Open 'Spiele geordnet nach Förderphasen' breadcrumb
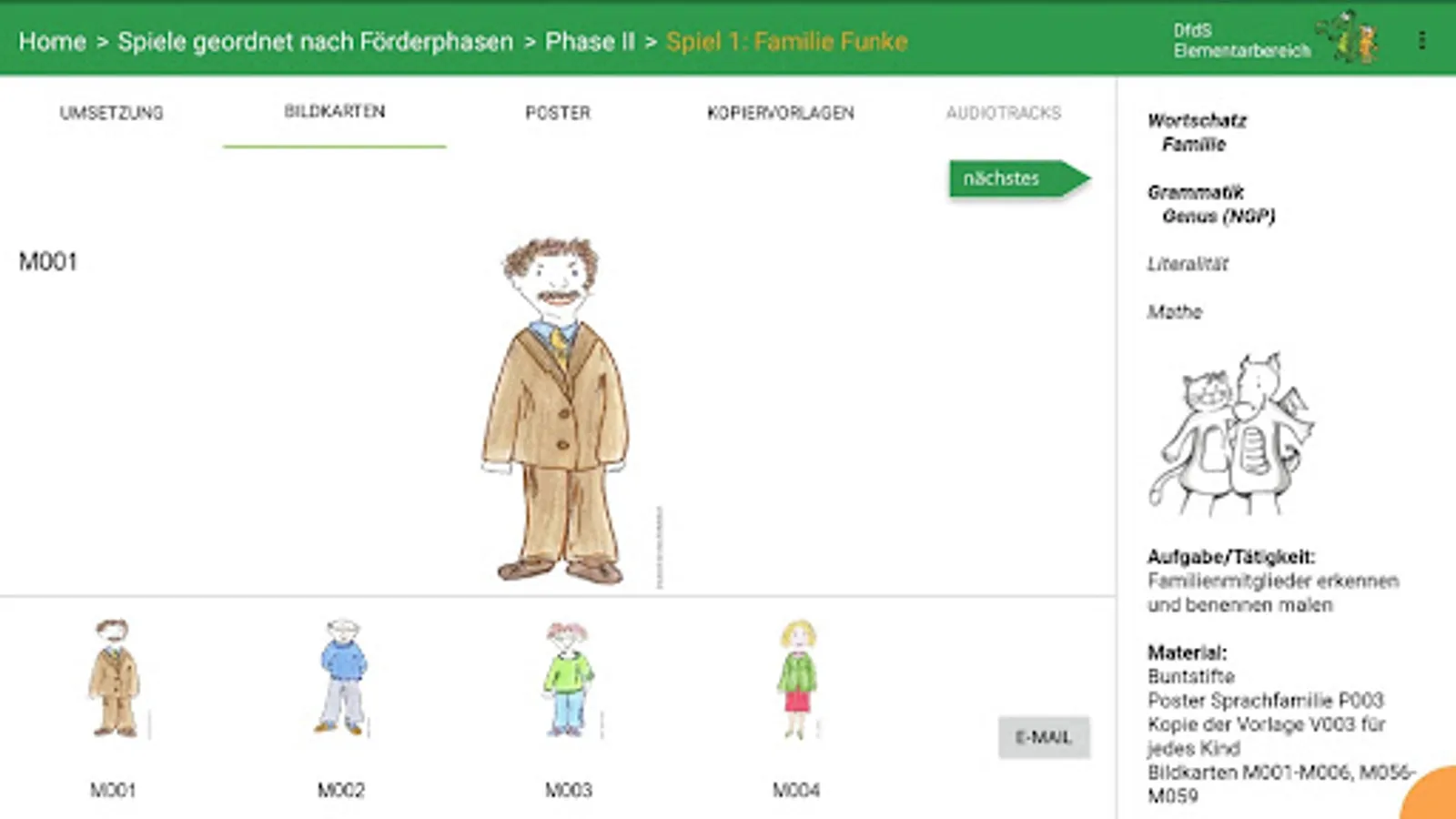Viewport: 1456px width, 819px height. click(315, 42)
